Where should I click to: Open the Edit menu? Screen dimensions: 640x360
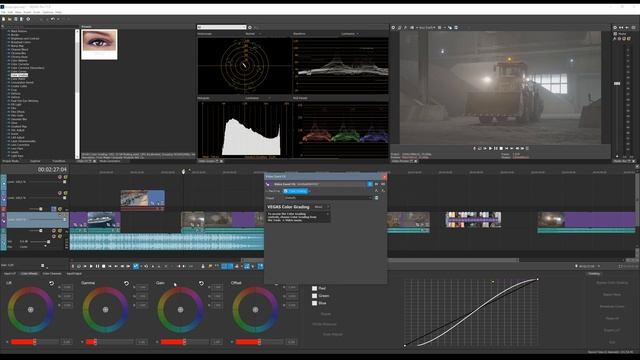point(10,12)
